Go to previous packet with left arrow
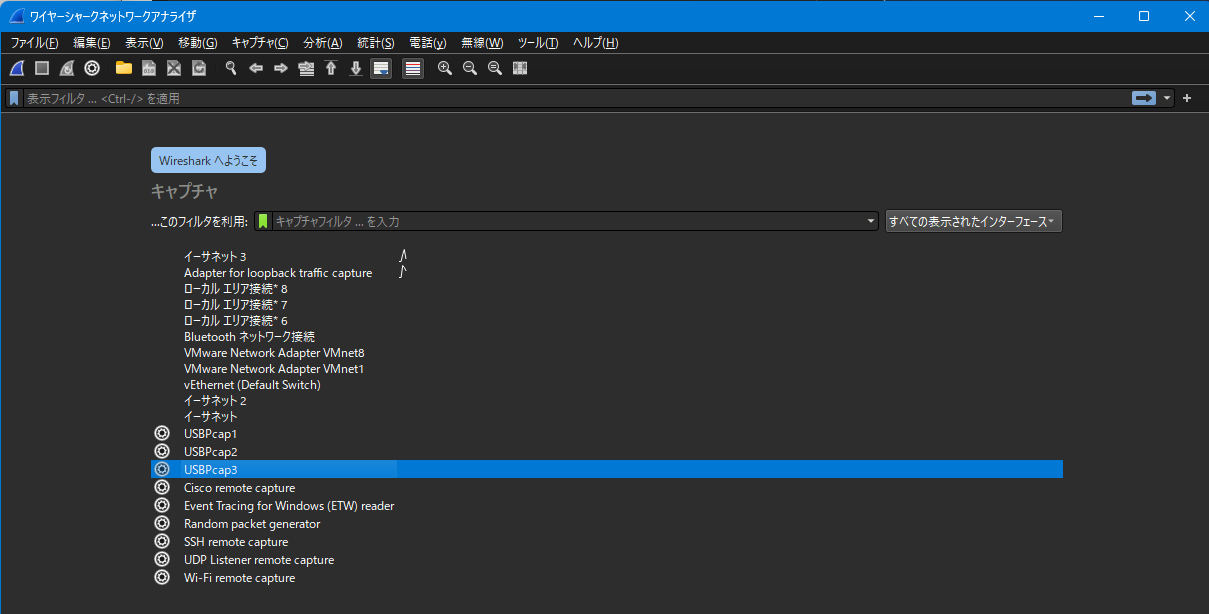Viewport: 1209px width, 614px height. coord(256,68)
